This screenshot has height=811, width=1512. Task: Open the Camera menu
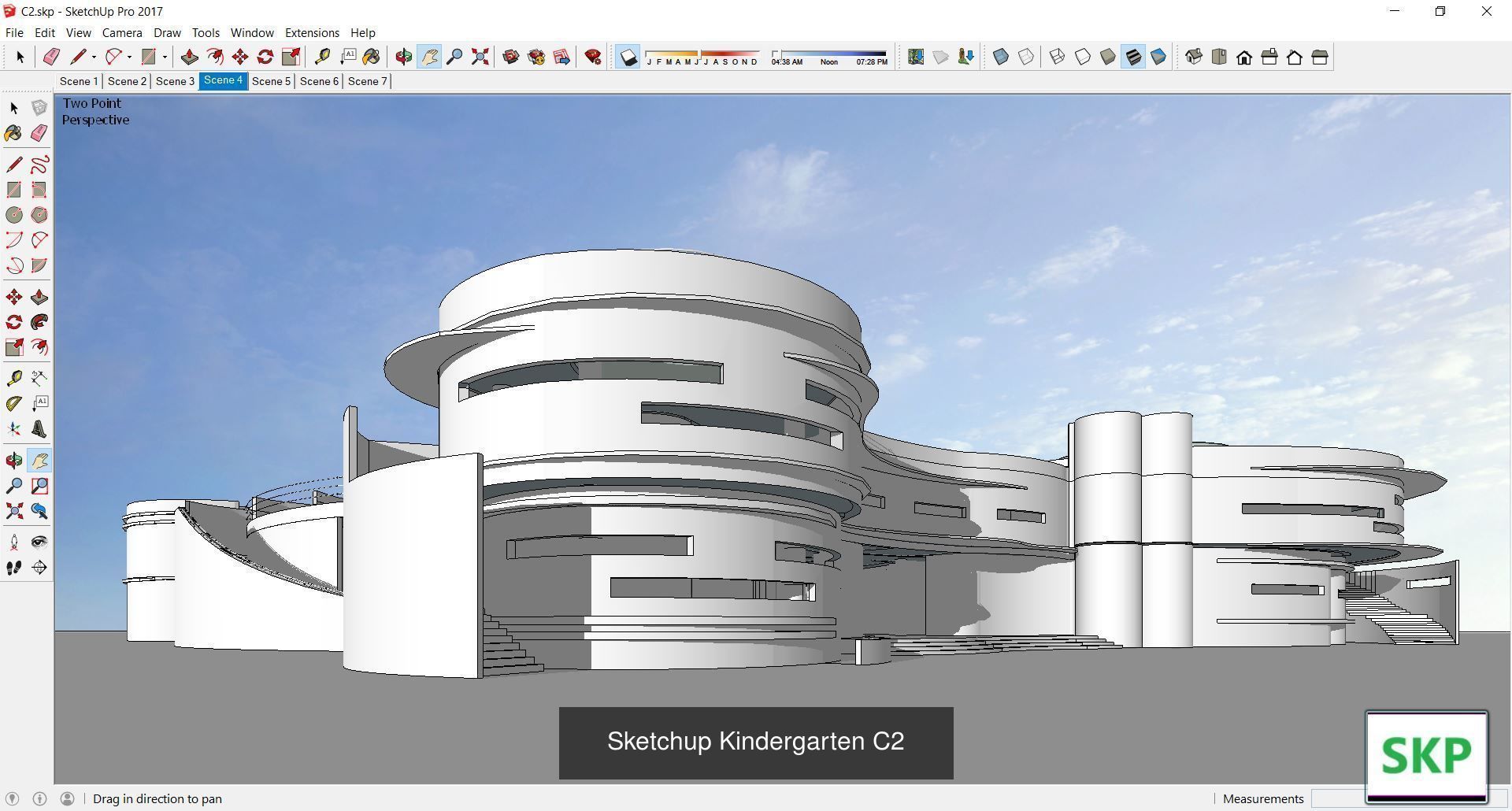coord(122,32)
